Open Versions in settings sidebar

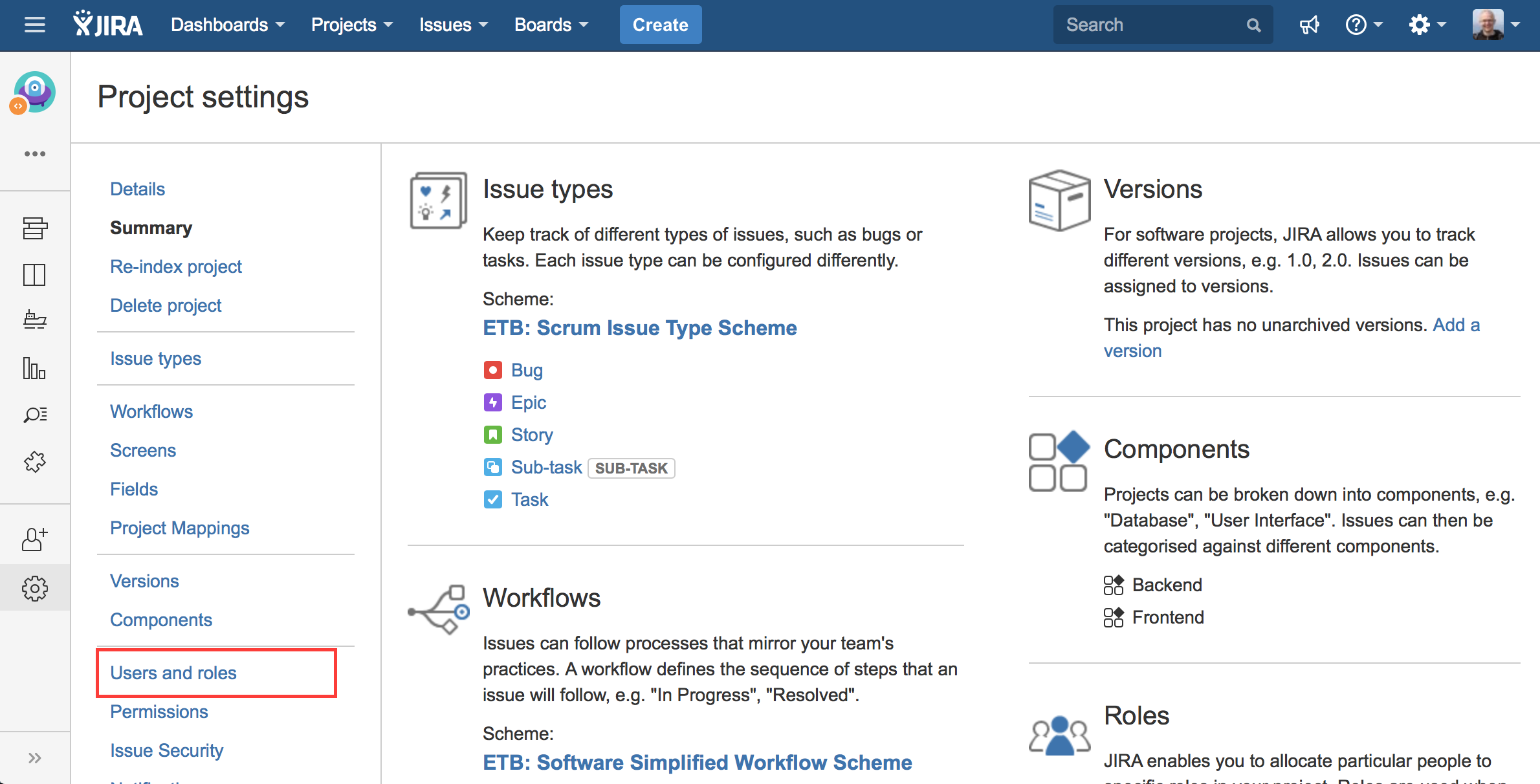(x=144, y=581)
